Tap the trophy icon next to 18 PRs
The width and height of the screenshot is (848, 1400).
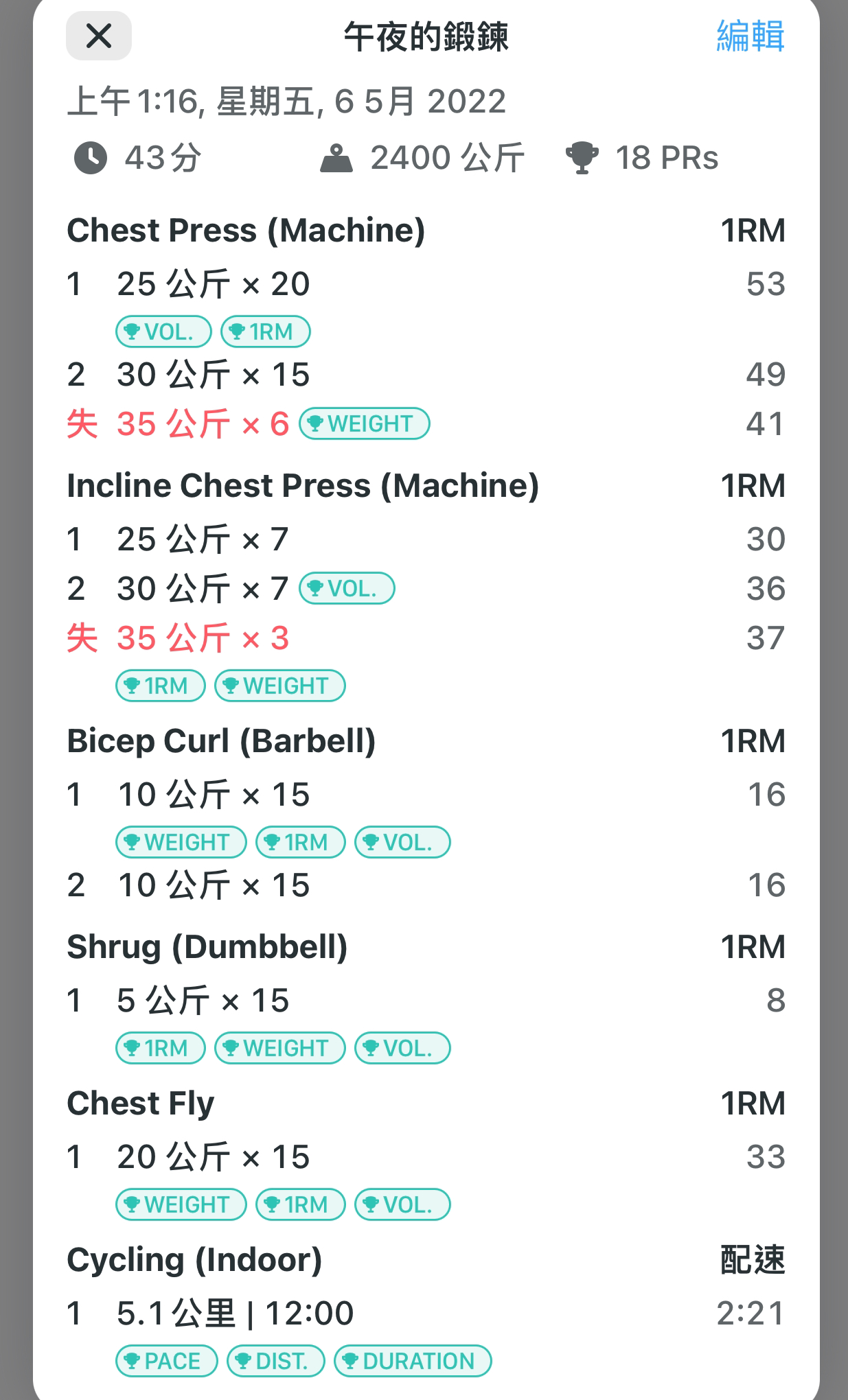pos(582,159)
